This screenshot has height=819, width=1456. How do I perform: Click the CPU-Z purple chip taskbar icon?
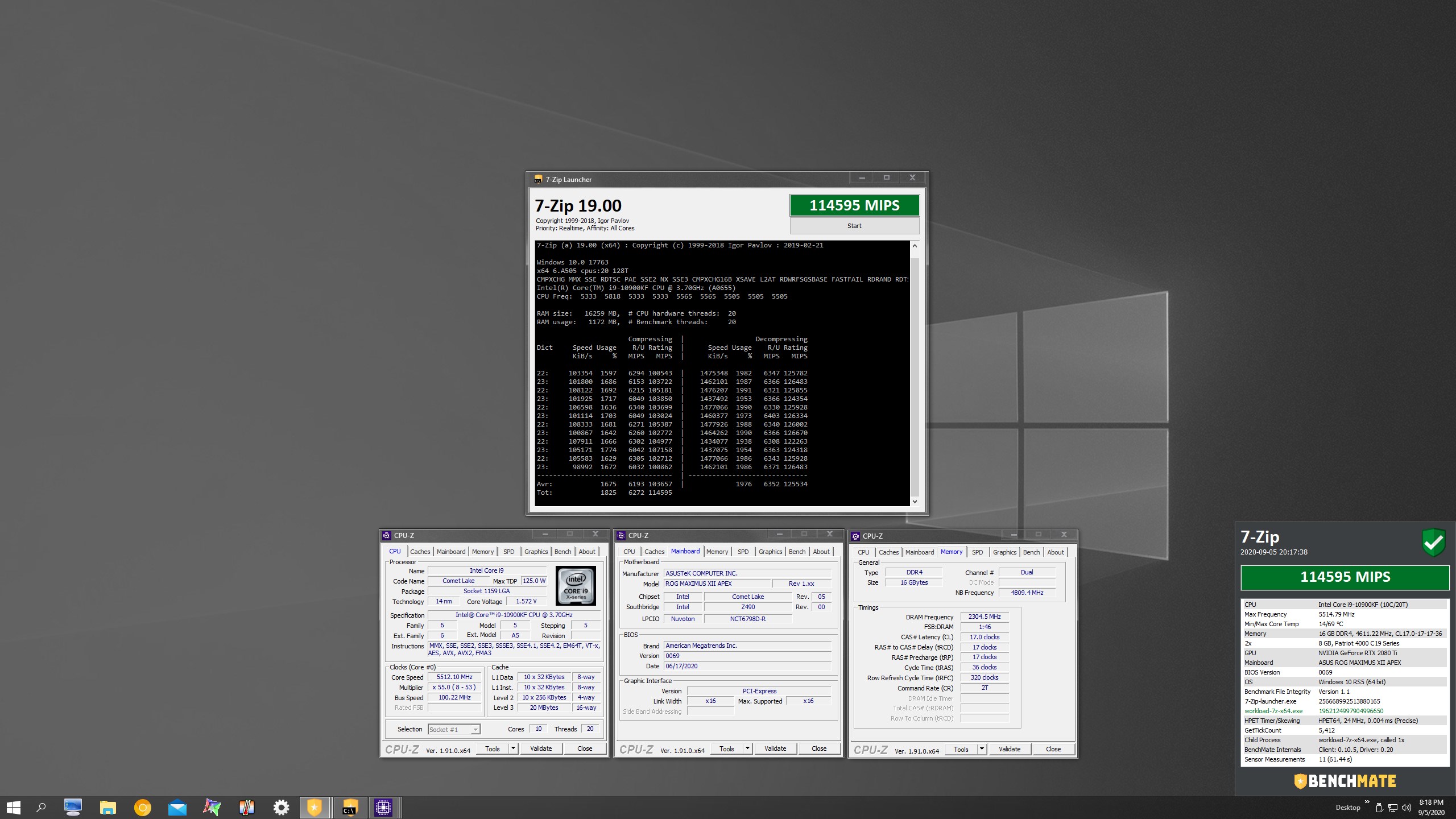[x=383, y=807]
